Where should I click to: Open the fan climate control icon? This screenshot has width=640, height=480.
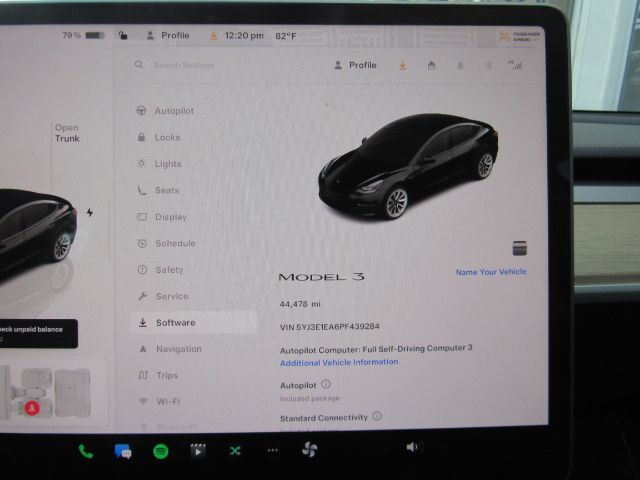click(x=309, y=450)
